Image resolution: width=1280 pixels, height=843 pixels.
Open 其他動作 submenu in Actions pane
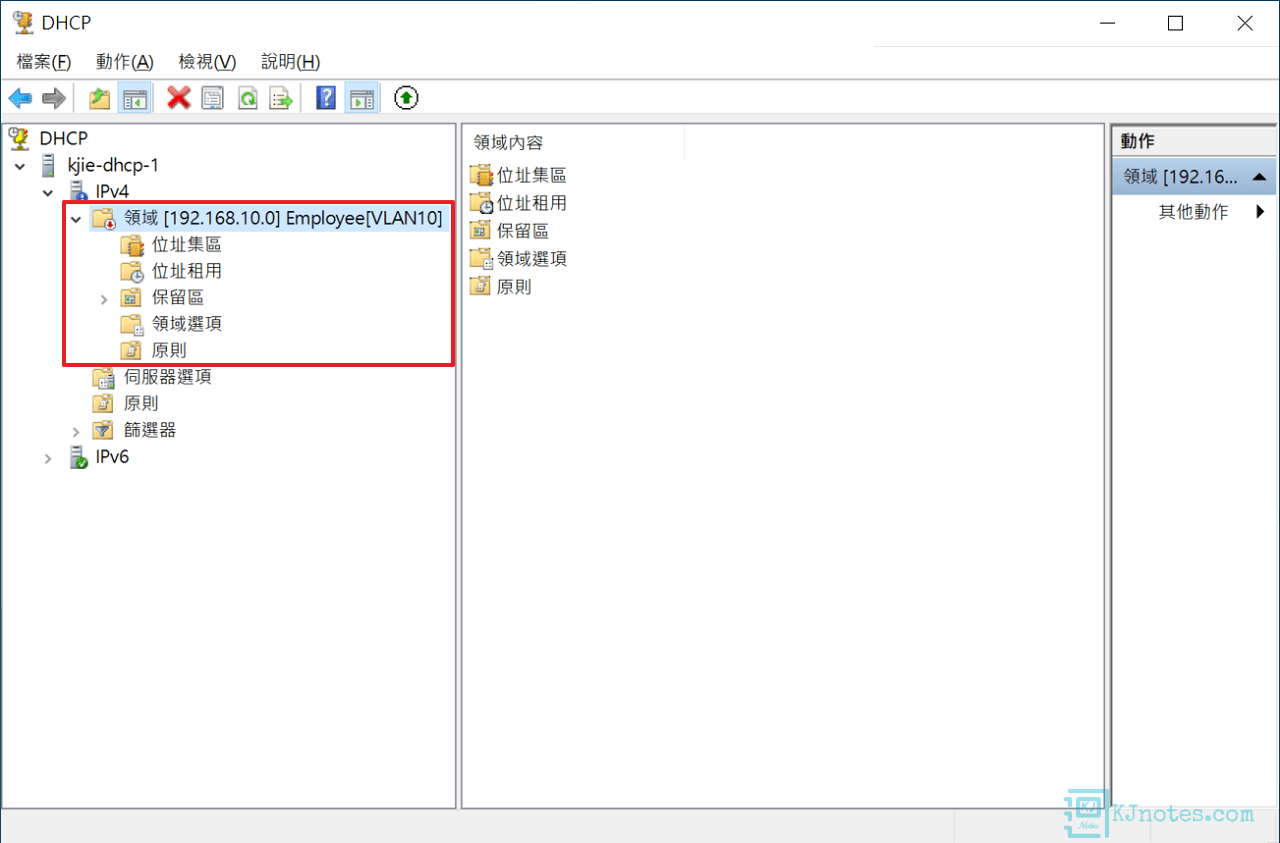(1194, 212)
